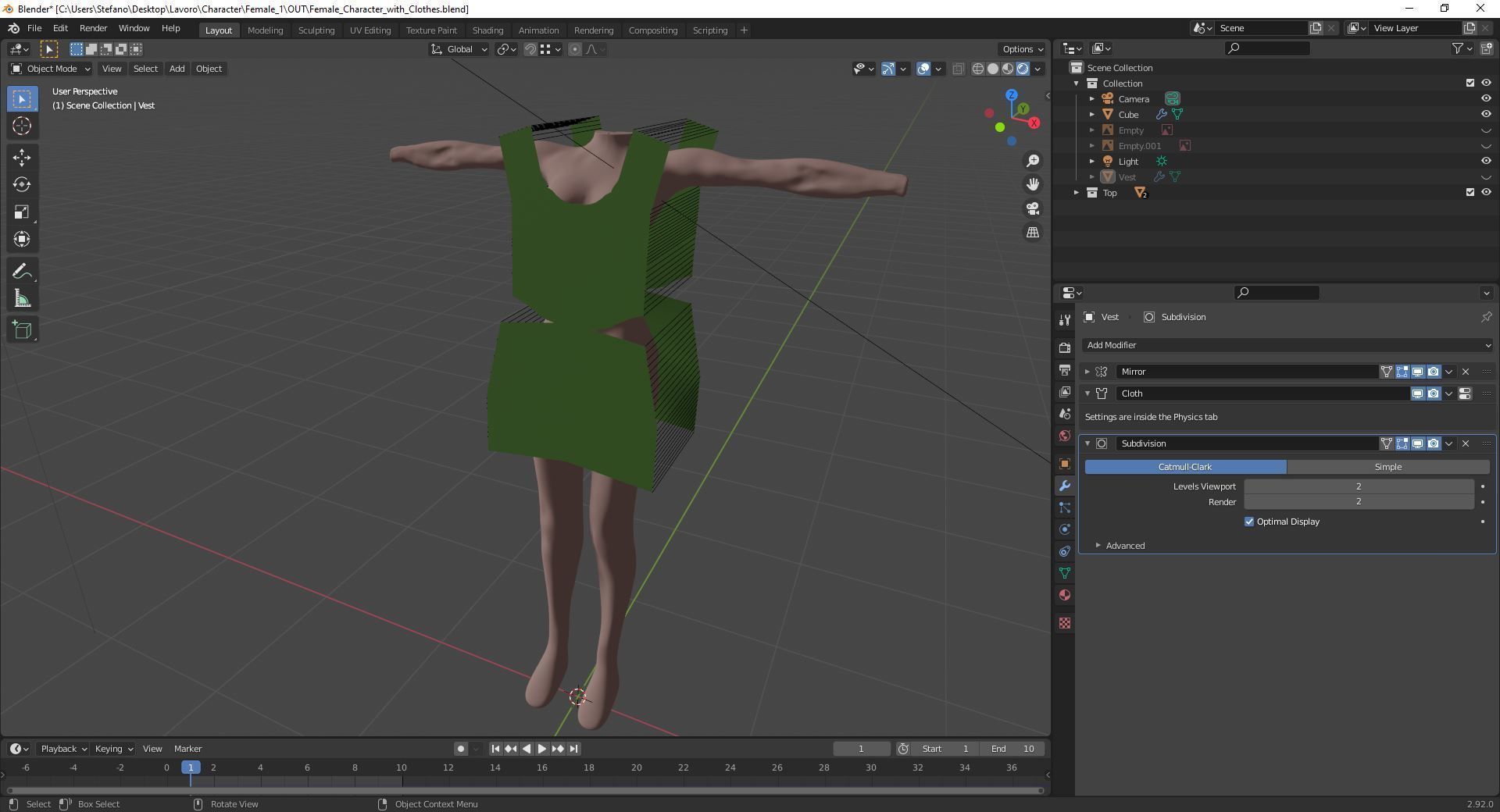Select the Move tool in the toolbar
This screenshot has width=1500, height=812.
(x=21, y=157)
